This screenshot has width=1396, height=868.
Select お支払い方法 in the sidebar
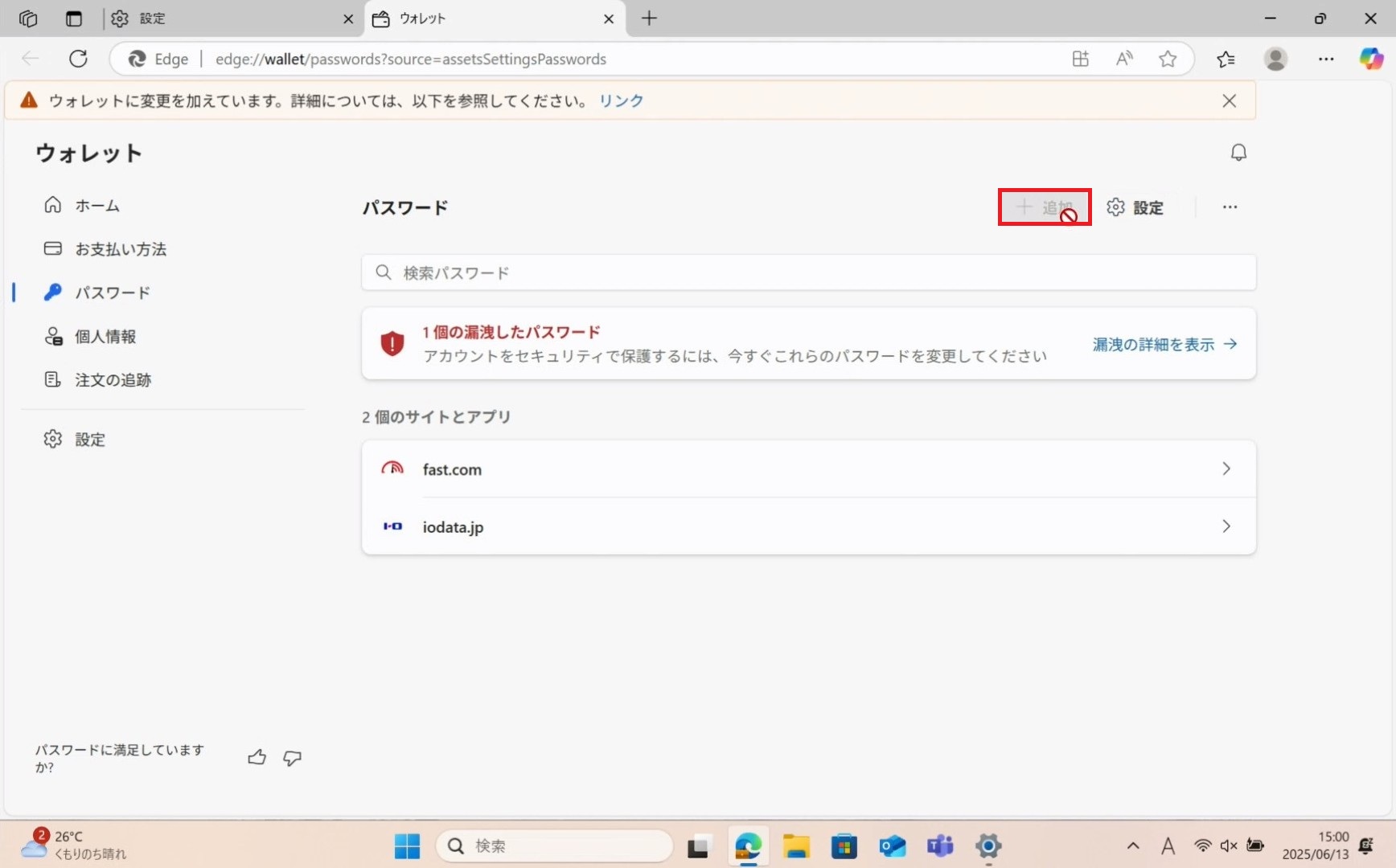[x=121, y=249]
